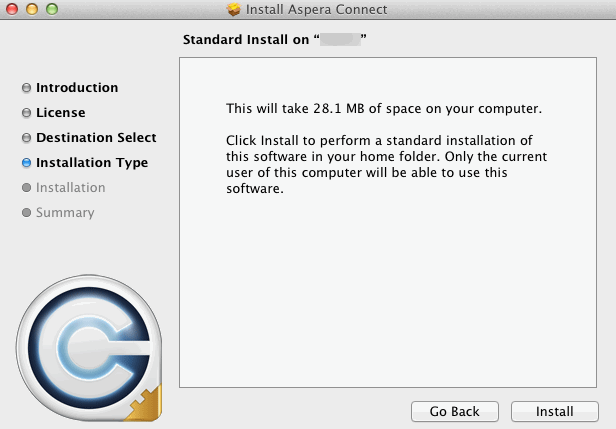This screenshot has width=616, height=429.
Task: Close the Install Aspera Connect window
Action: (x=13, y=10)
